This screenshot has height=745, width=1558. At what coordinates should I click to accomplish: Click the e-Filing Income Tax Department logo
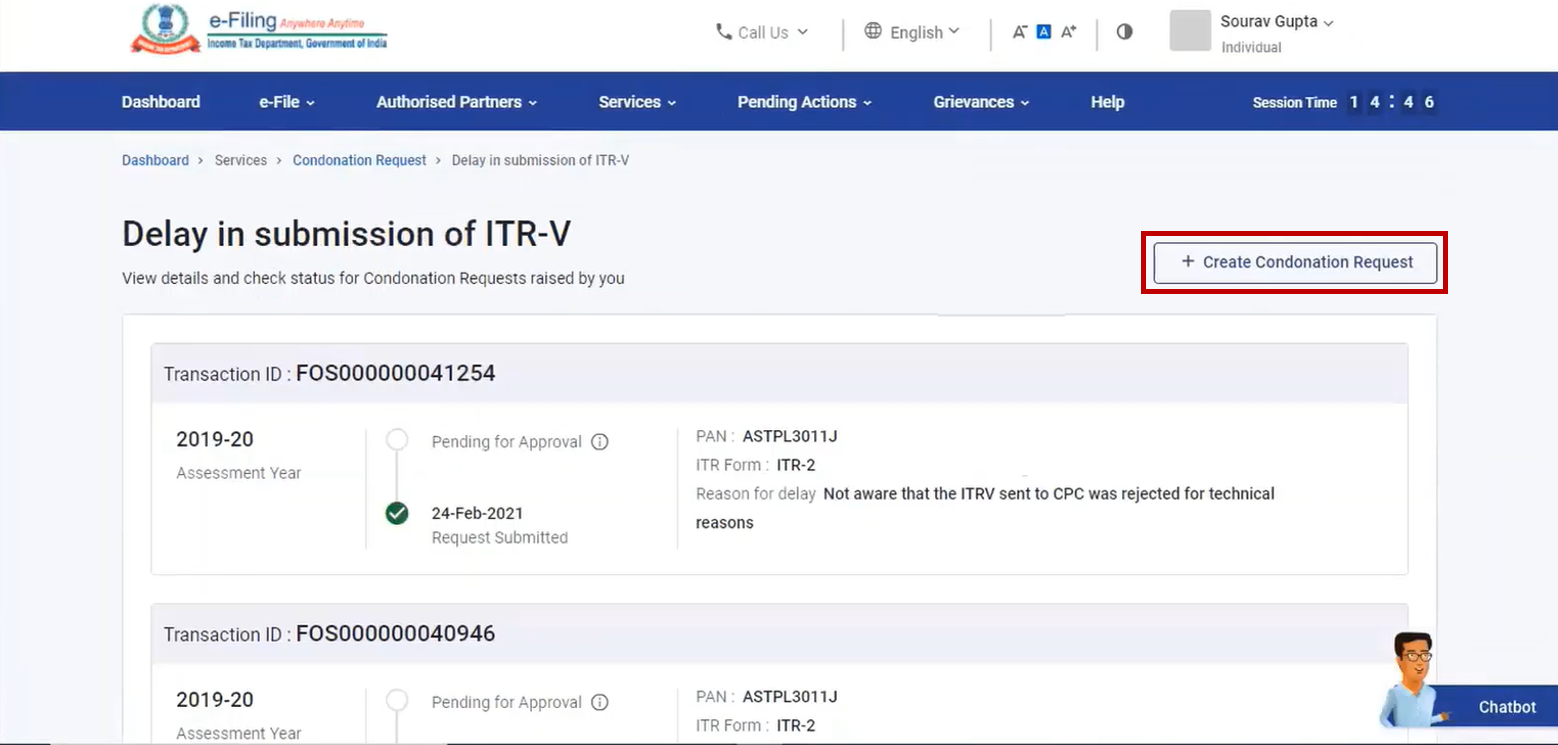tap(258, 29)
